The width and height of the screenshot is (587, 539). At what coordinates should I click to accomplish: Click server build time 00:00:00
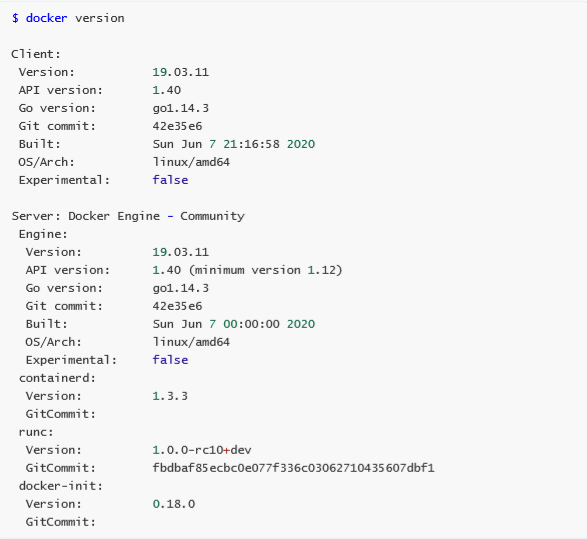click(251, 324)
